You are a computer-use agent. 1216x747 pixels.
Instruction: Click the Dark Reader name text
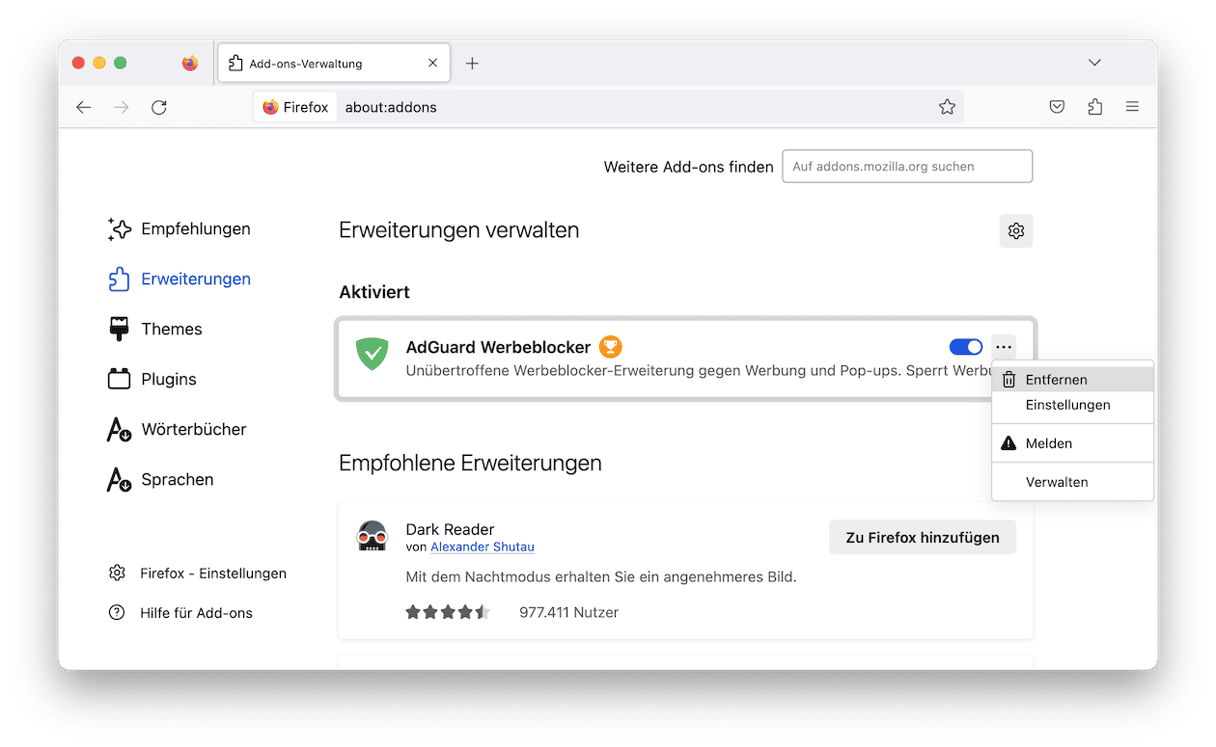[450, 529]
